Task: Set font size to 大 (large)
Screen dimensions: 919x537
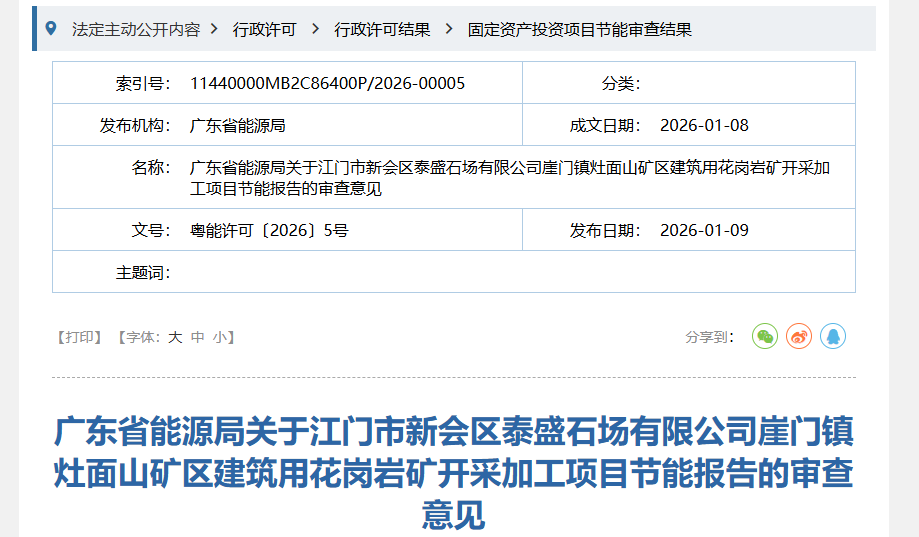Action: (174, 338)
